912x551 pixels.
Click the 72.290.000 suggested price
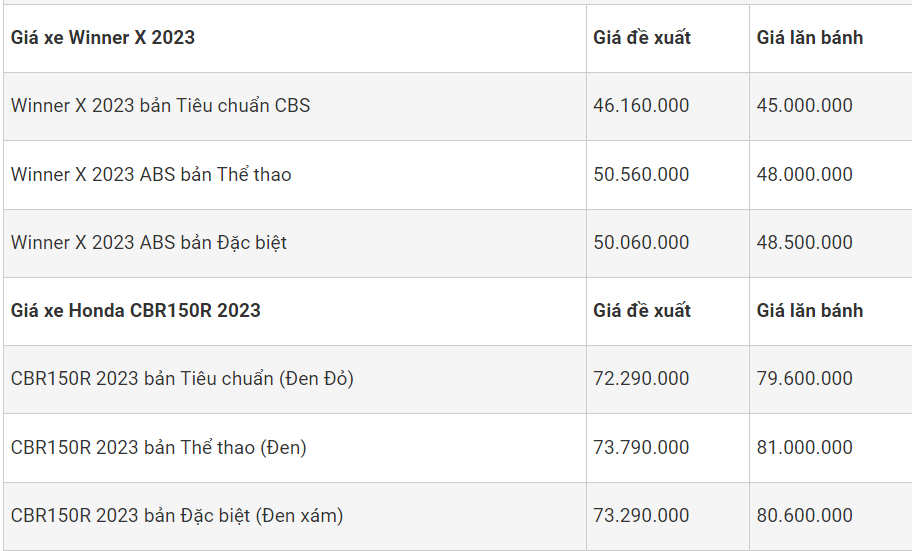point(641,378)
